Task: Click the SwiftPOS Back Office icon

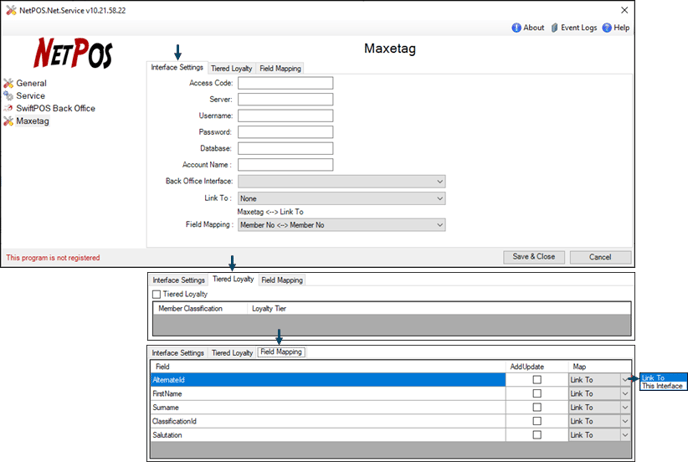Action: (x=8, y=108)
